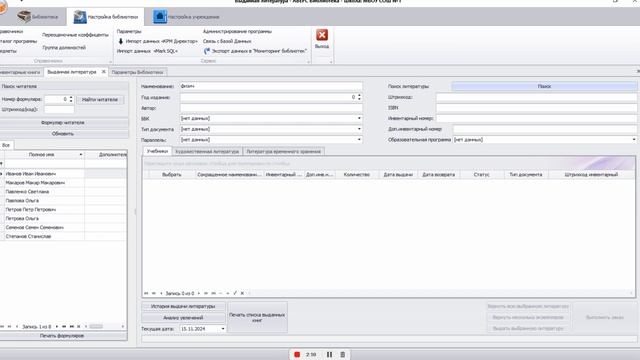Click the История выдачи литературы button
The height and width of the screenshot is (360, 640).
(x=183, y=307)
